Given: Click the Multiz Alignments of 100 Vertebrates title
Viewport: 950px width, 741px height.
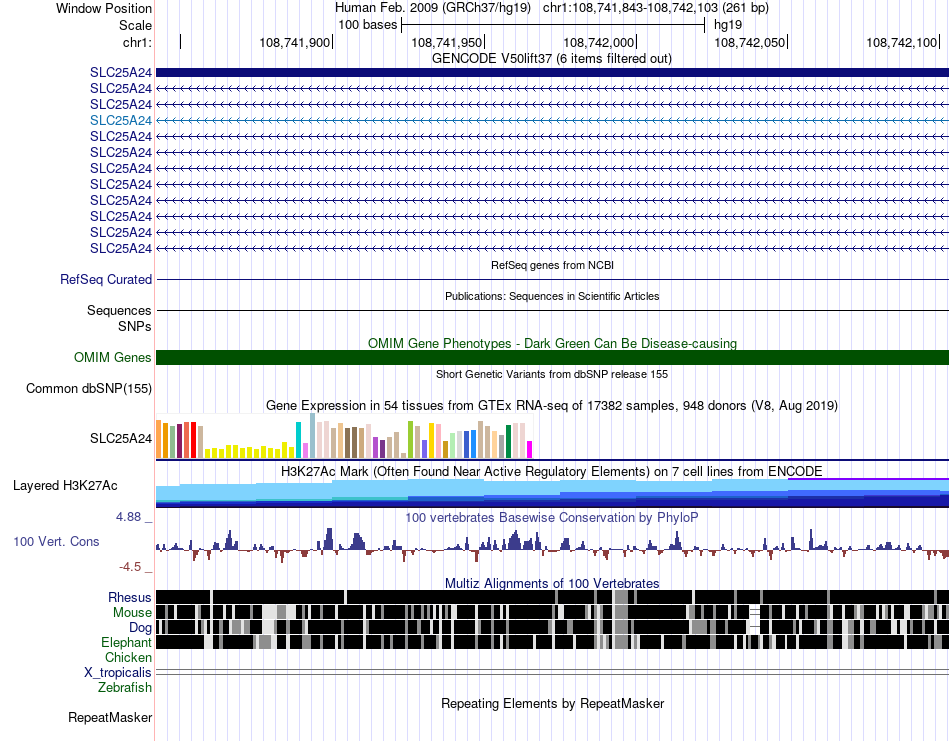Looking at the screenshot, I should [x=552, y=583].
